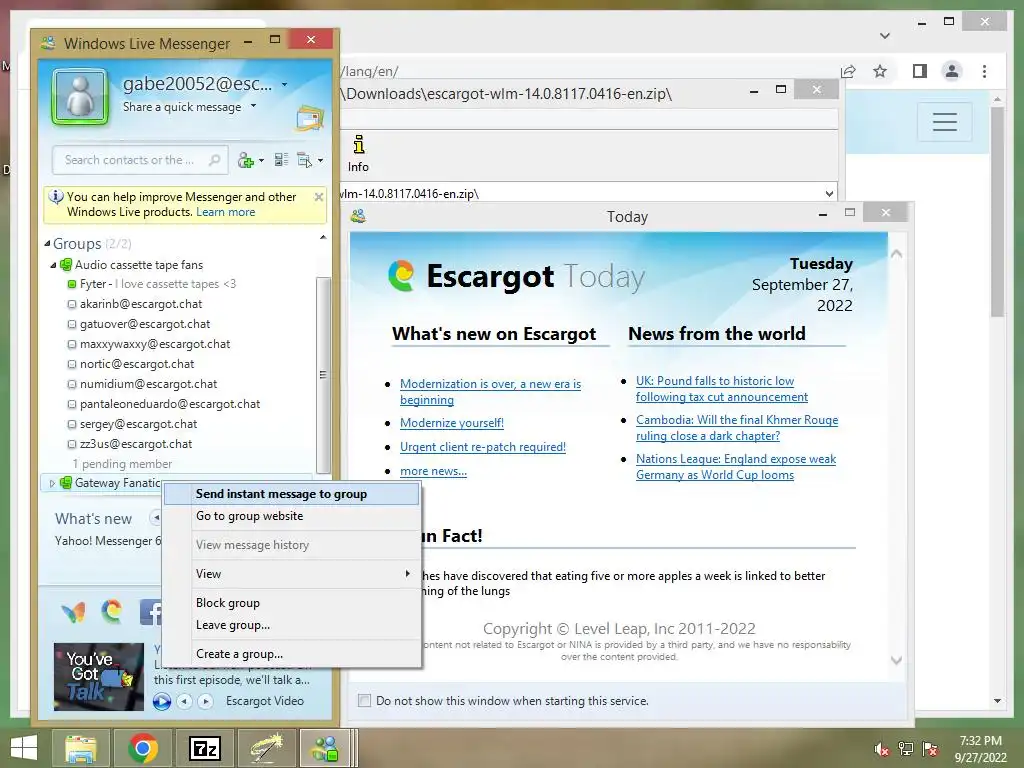Open the show menu icon in Messenger

click(305, 160)
